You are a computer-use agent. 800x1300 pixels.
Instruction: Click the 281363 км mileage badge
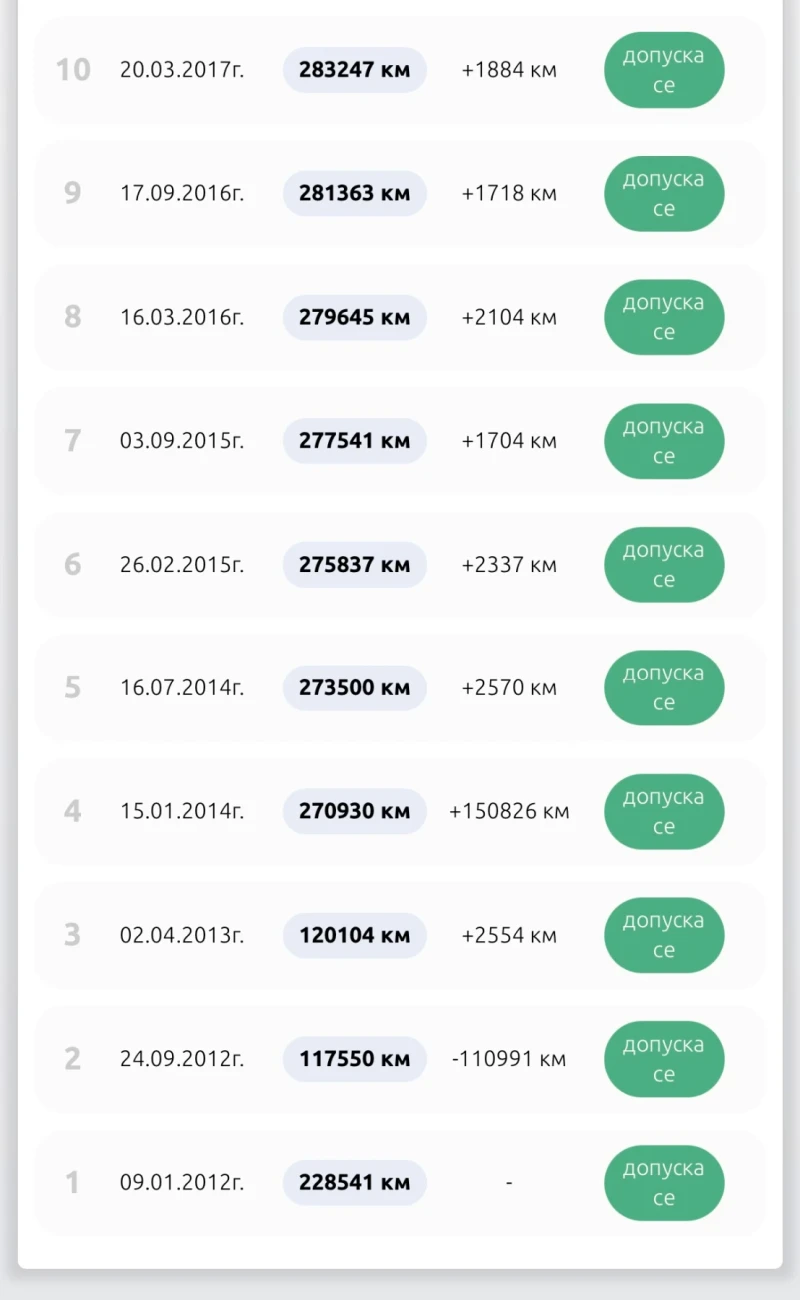point(354,193)
